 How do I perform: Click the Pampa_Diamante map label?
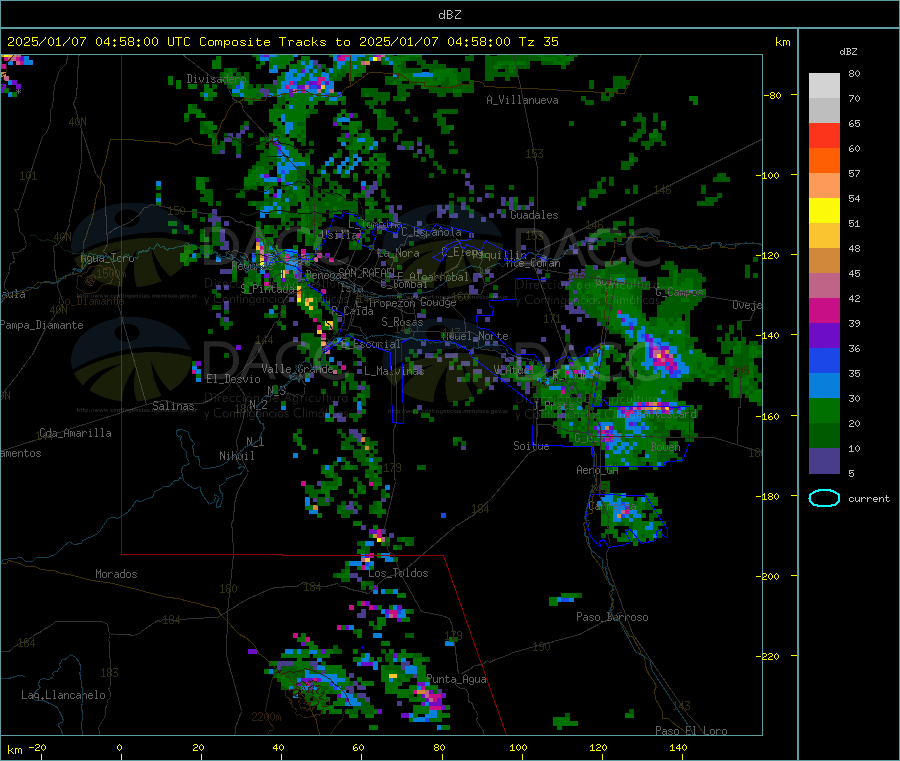click(x=42, y=325)
